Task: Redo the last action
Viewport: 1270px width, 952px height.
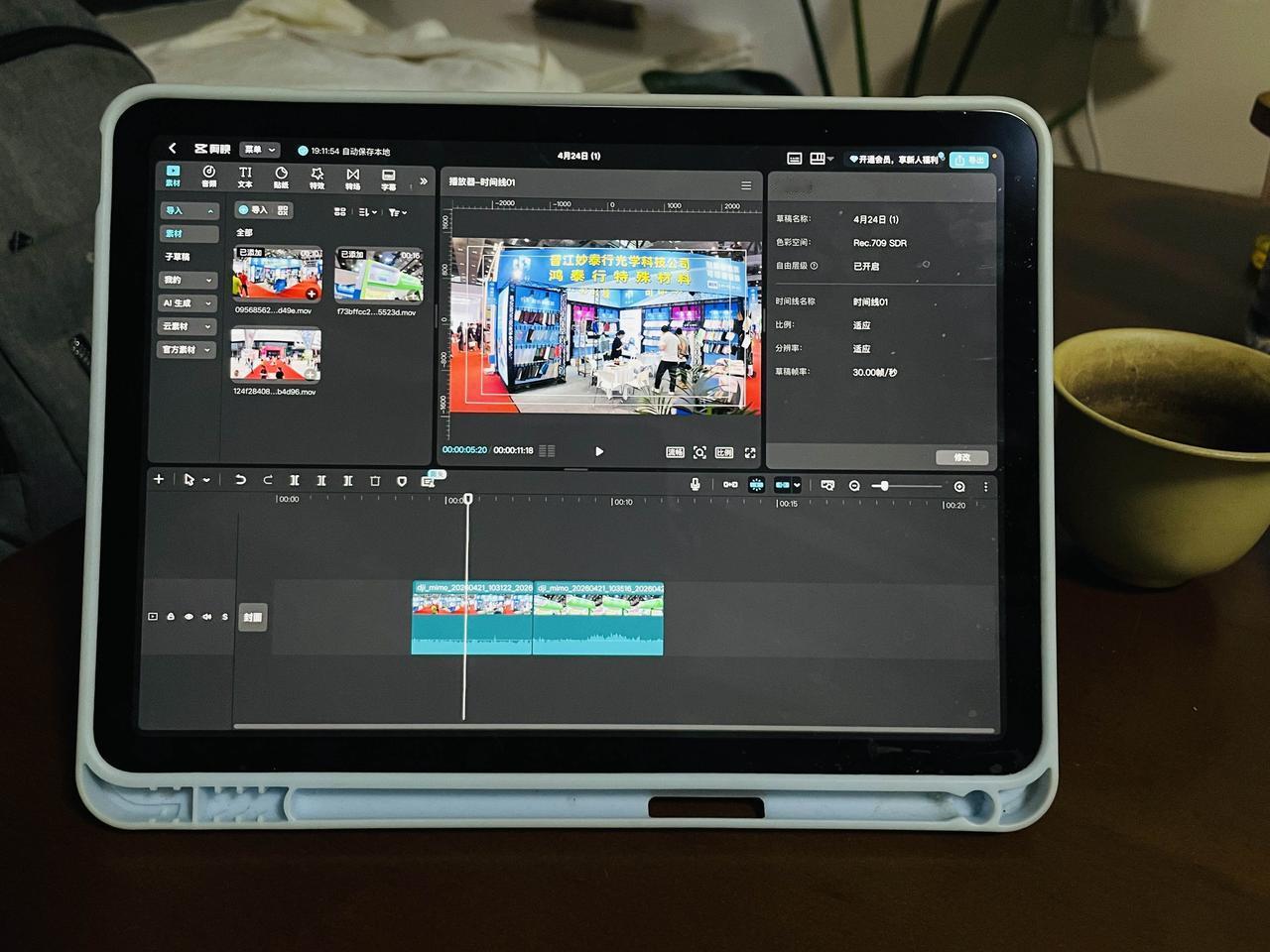Action: 267,480
